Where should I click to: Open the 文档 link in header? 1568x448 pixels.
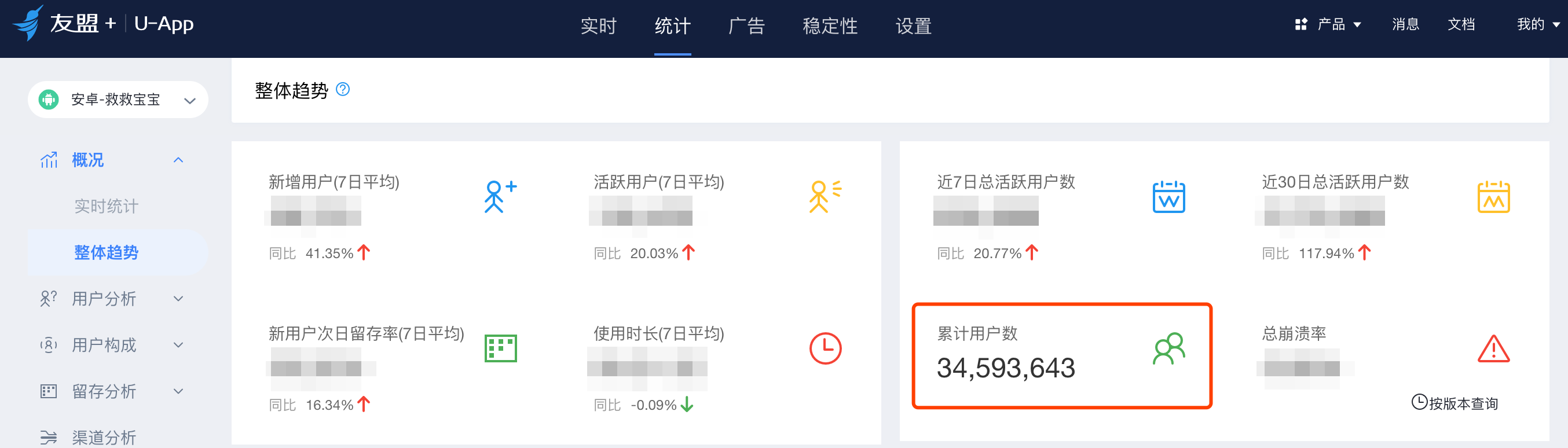pos(1460,24)
